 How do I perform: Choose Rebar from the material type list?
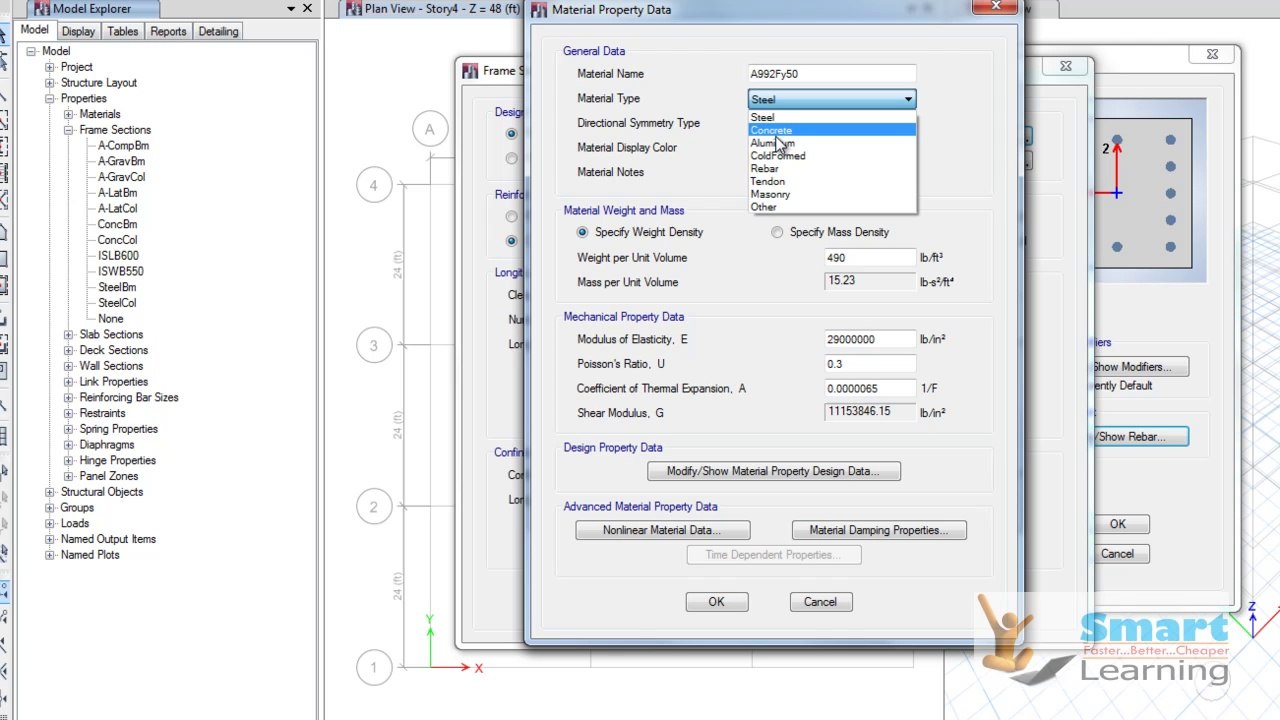[x=832, y=169]
